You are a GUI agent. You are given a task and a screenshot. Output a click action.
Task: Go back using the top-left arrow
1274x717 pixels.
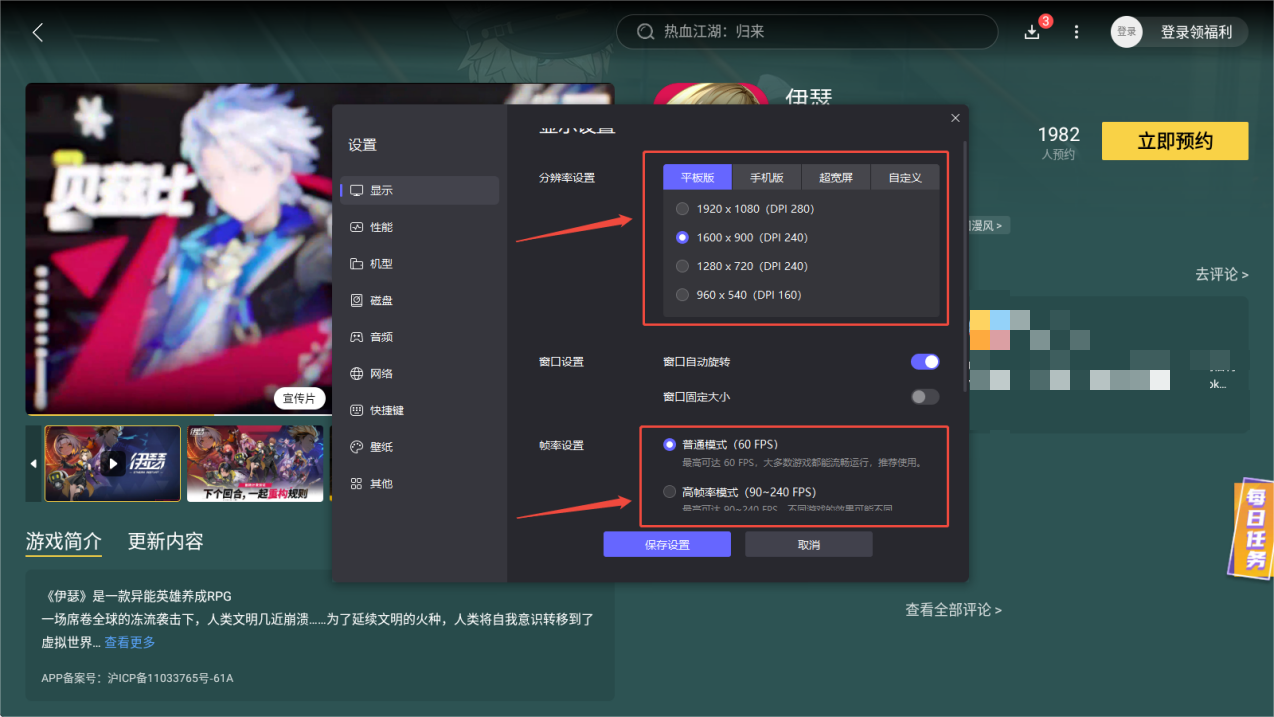coord(38,32)
